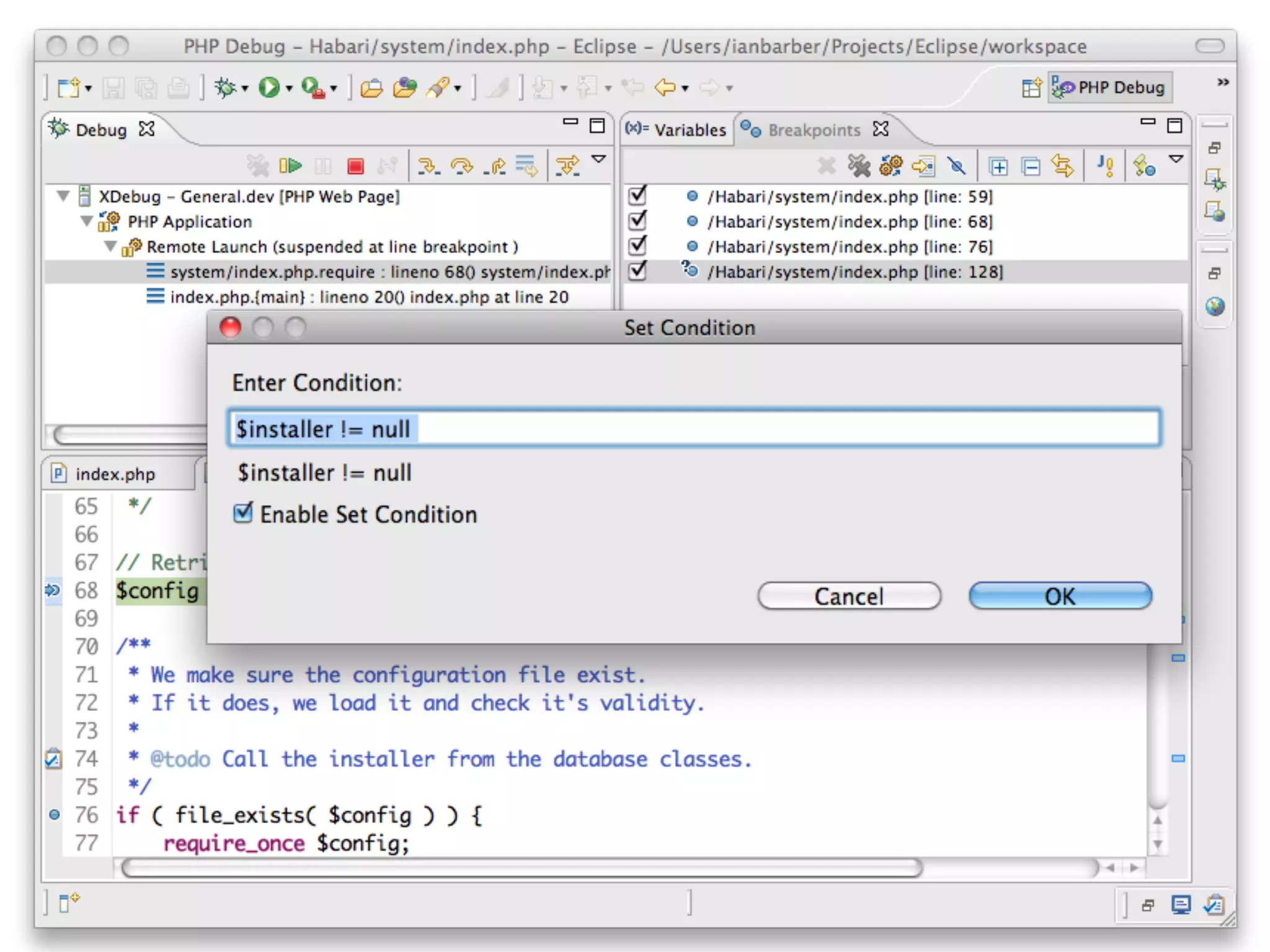1270x952 pixels.
Task: Collapse the Remote Launch tree node
Action: click(x=110, y=247)
